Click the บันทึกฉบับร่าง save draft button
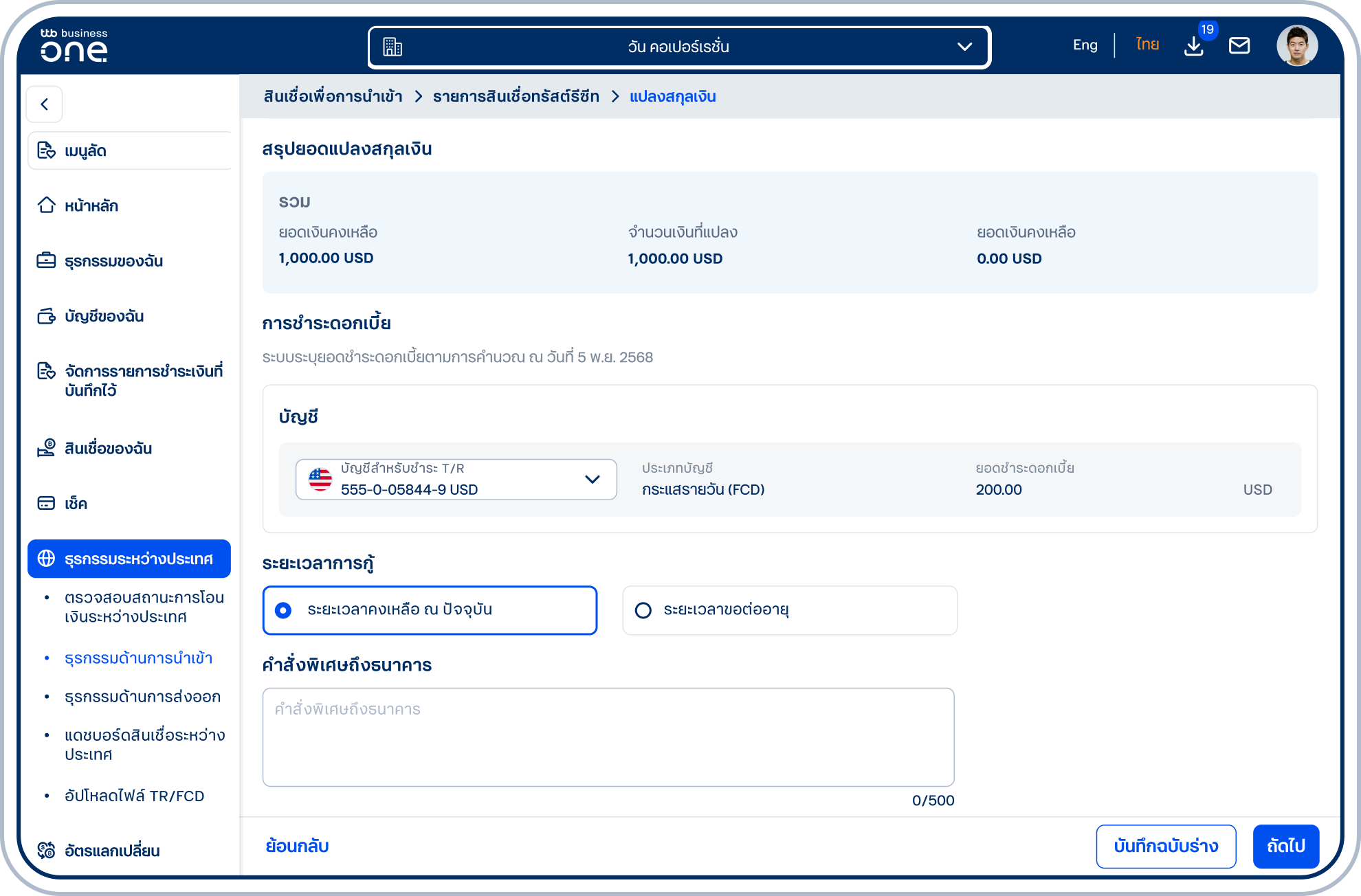1361x896 pixels. 1166,847
